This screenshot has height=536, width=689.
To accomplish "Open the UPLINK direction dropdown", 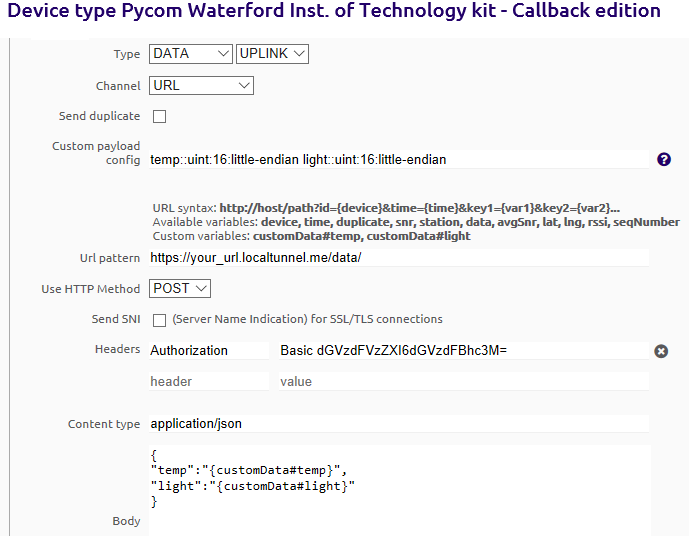I will point(272,54).
